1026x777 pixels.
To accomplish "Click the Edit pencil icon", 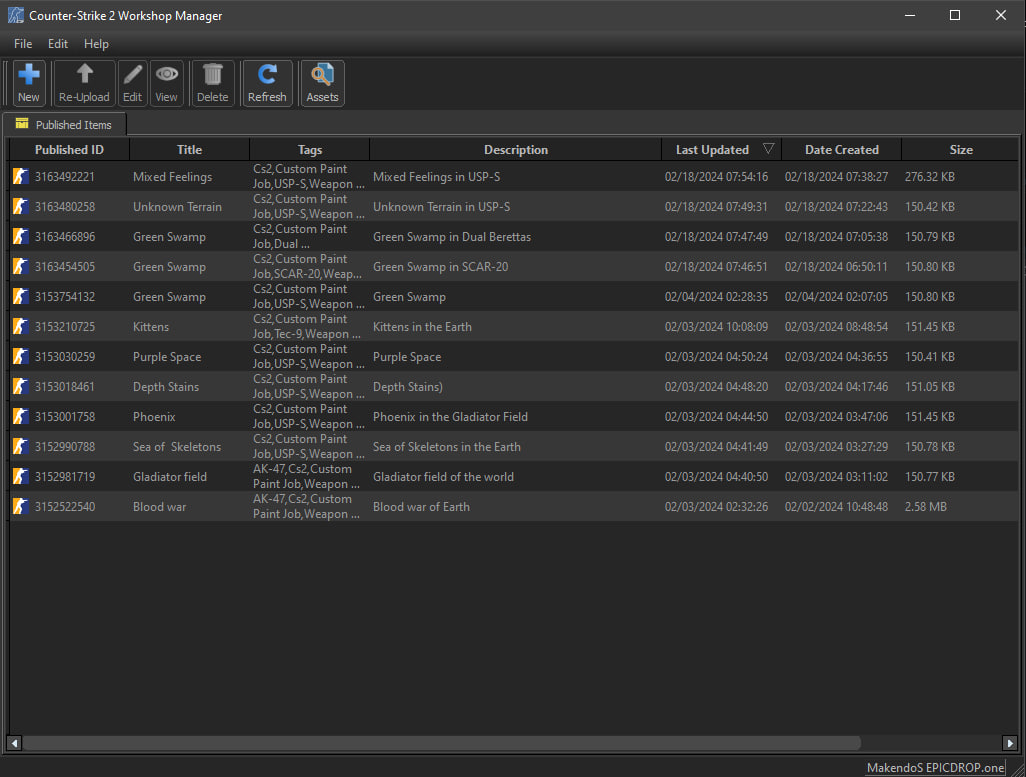I will tap(133, 74).
